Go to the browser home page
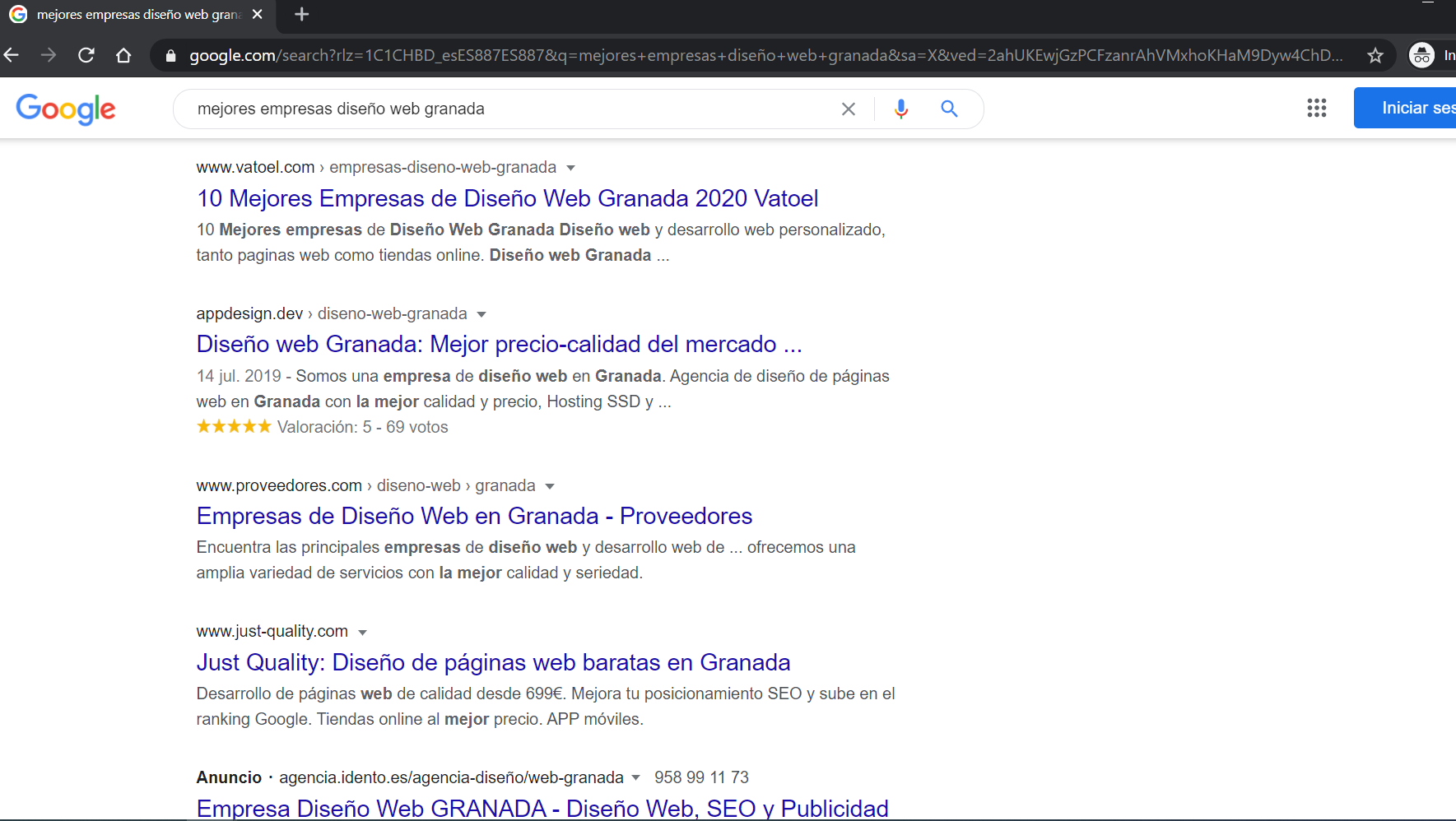Image resolution: width=1456 pixels, height=821 pixels. [x=123, y=54]
